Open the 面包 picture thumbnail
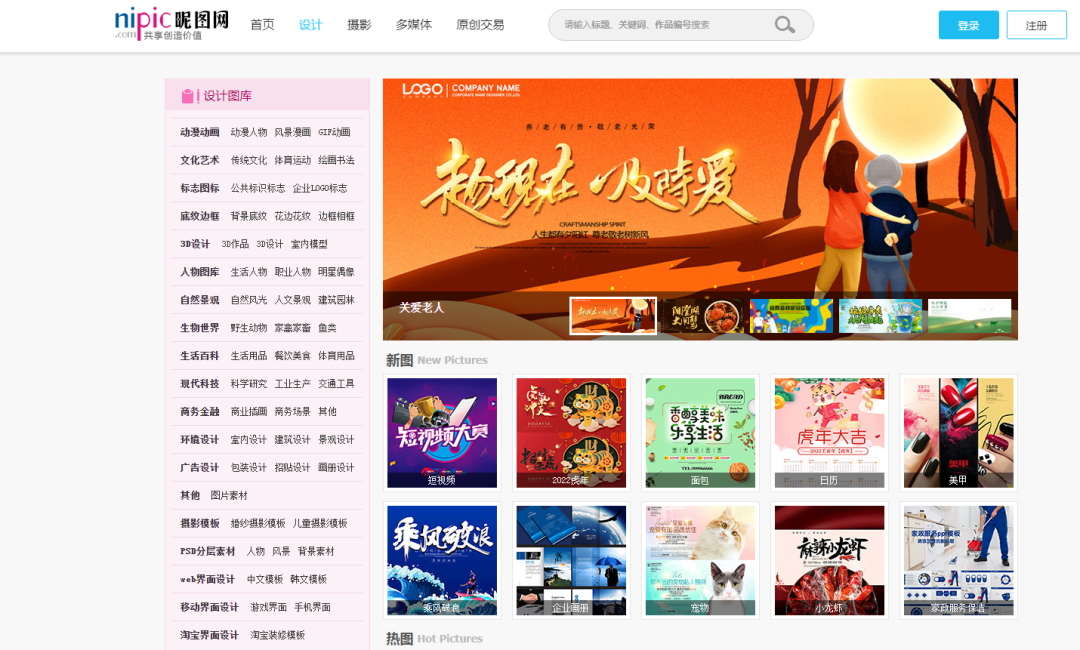This screenshot has width=1080, height=650. coord(700,432)
